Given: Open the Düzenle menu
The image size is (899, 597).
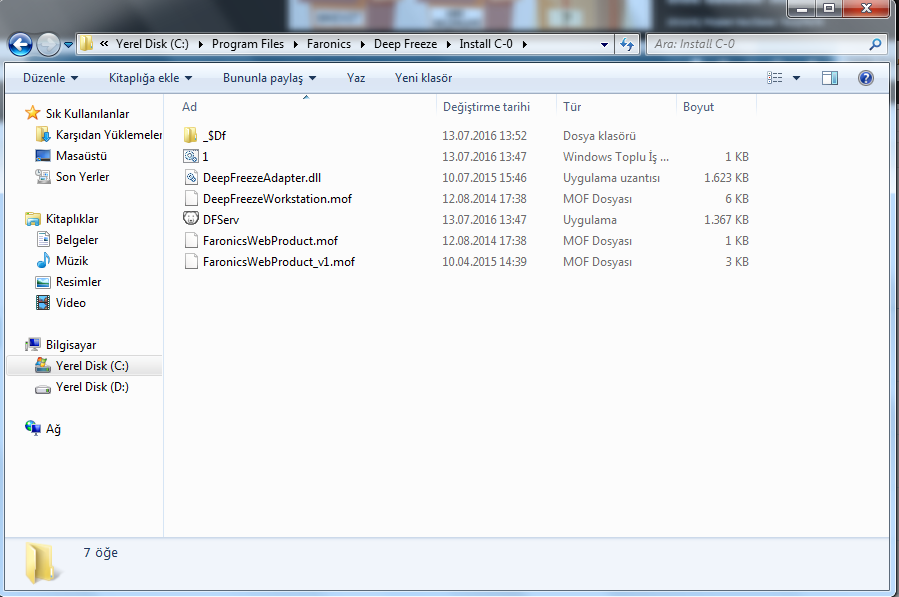Looking at the screenshot, I should (x=50, y=78).
